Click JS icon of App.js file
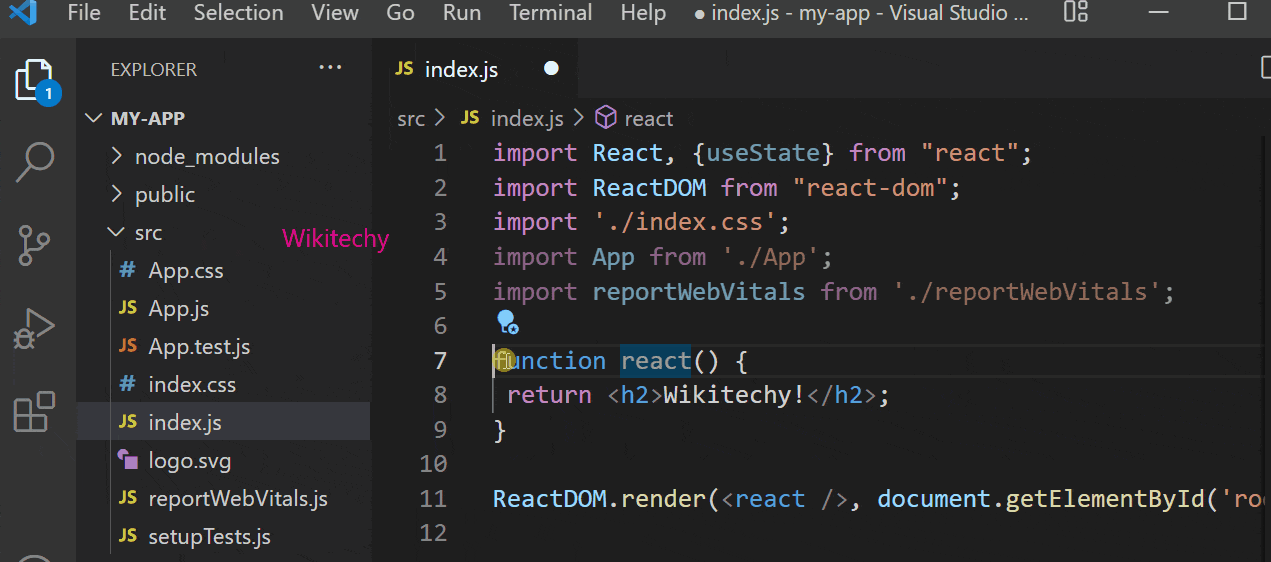The width and height of the screenshot is (1271, 562). click(128, 308)
